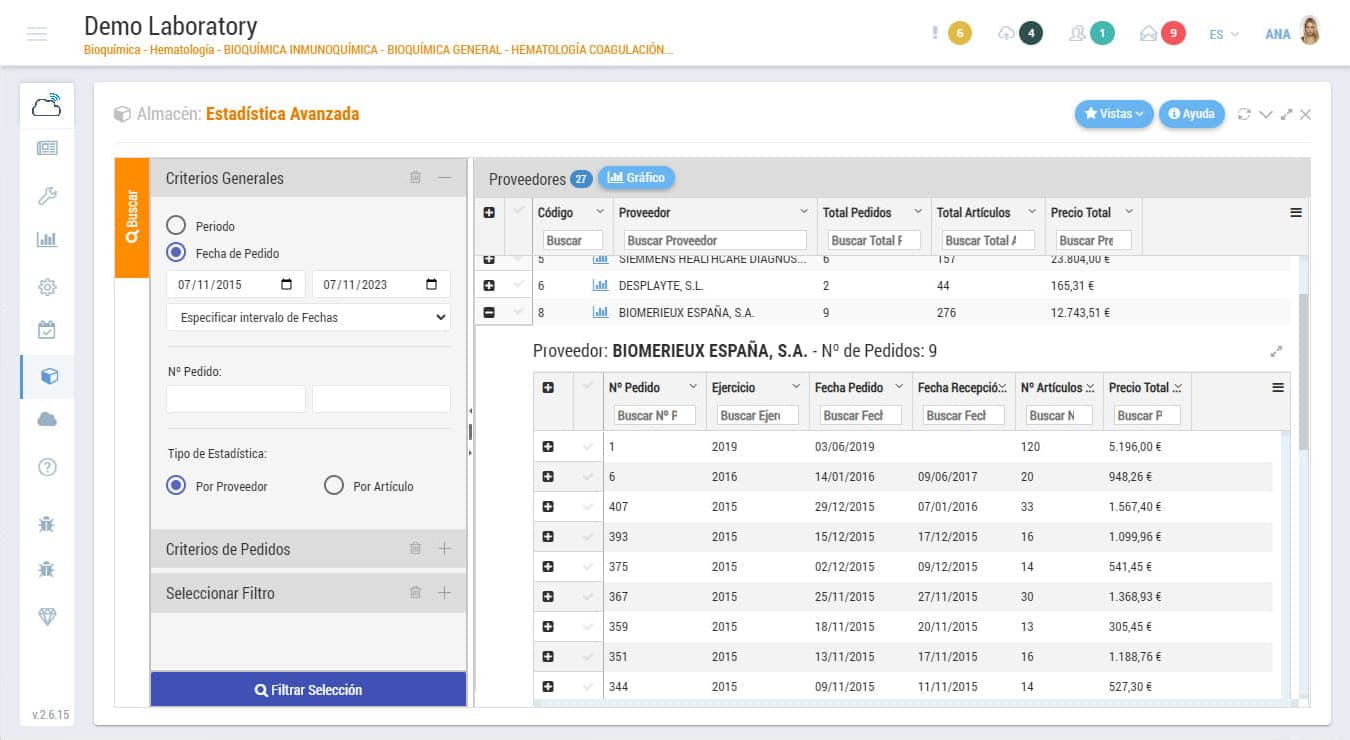
Task: Open the alerts badge showing 6
Action: 959,33
